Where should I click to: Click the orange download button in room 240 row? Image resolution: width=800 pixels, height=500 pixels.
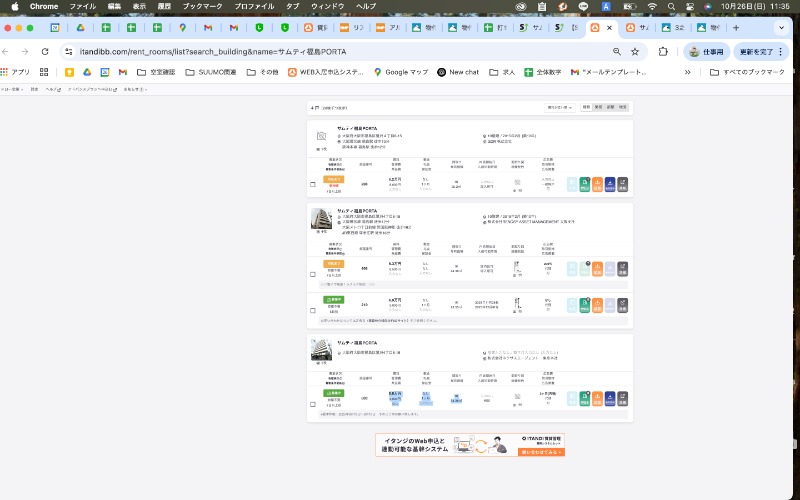coord(597,302)
